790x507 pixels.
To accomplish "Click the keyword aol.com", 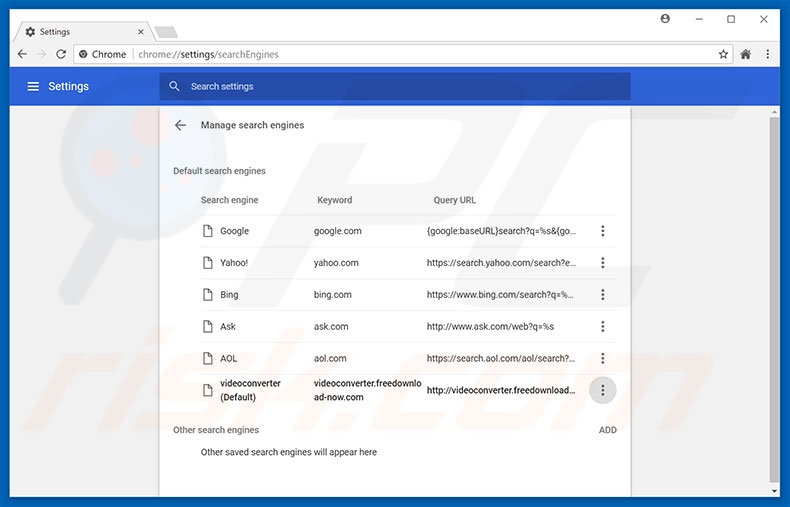I will click(330, 358).
